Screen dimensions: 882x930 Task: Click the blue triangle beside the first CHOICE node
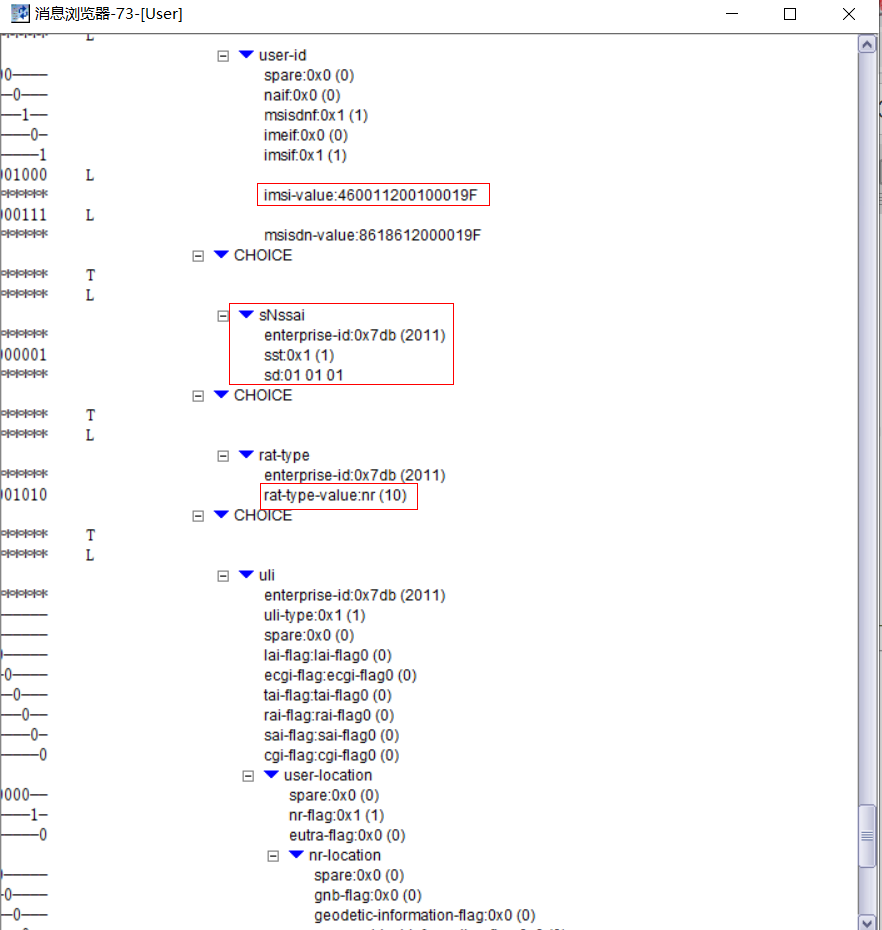[220, 255]
